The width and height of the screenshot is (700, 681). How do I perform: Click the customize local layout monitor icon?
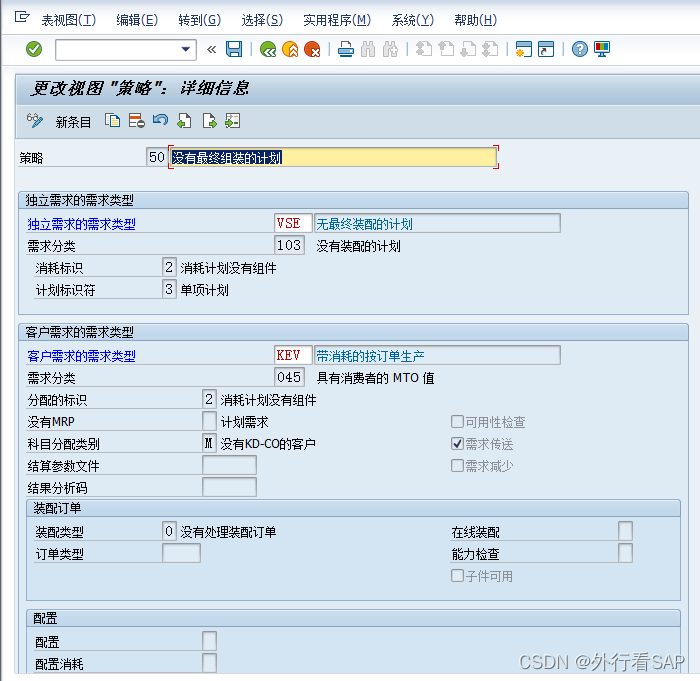pyautogui.click(x=602, y=49)
